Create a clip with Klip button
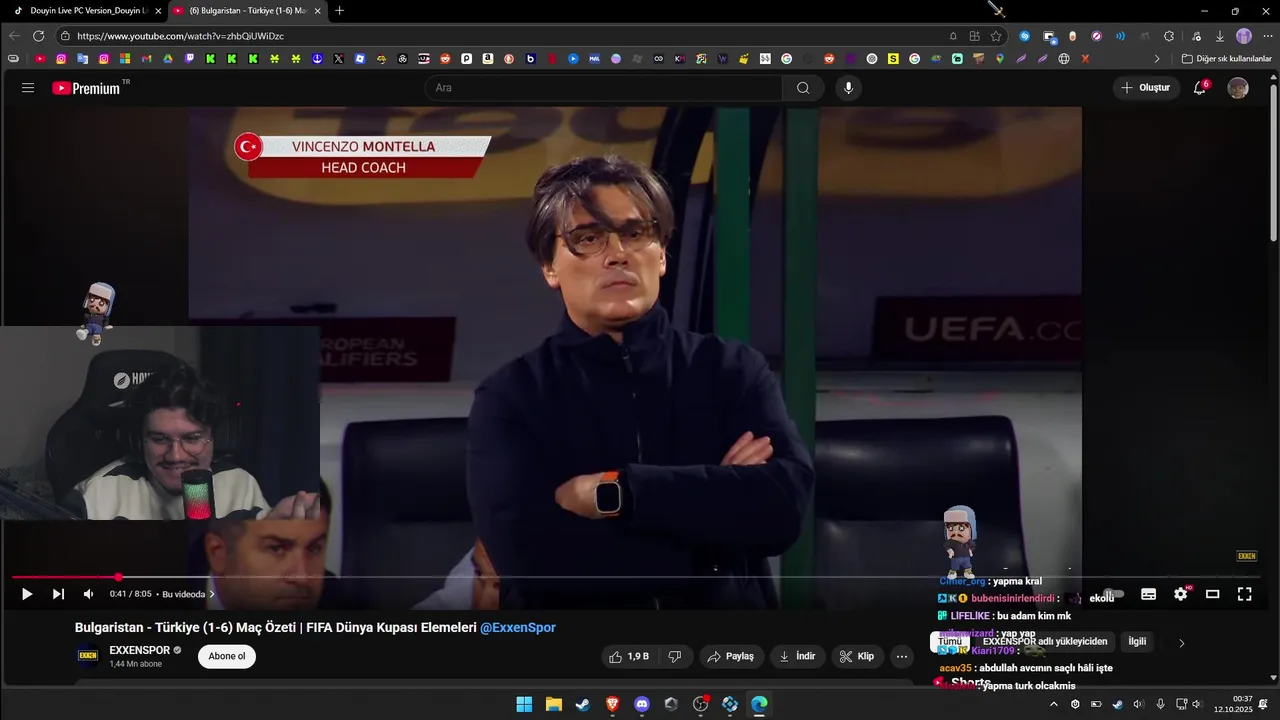The image size is (1280, 720). [x=857, y=656]
